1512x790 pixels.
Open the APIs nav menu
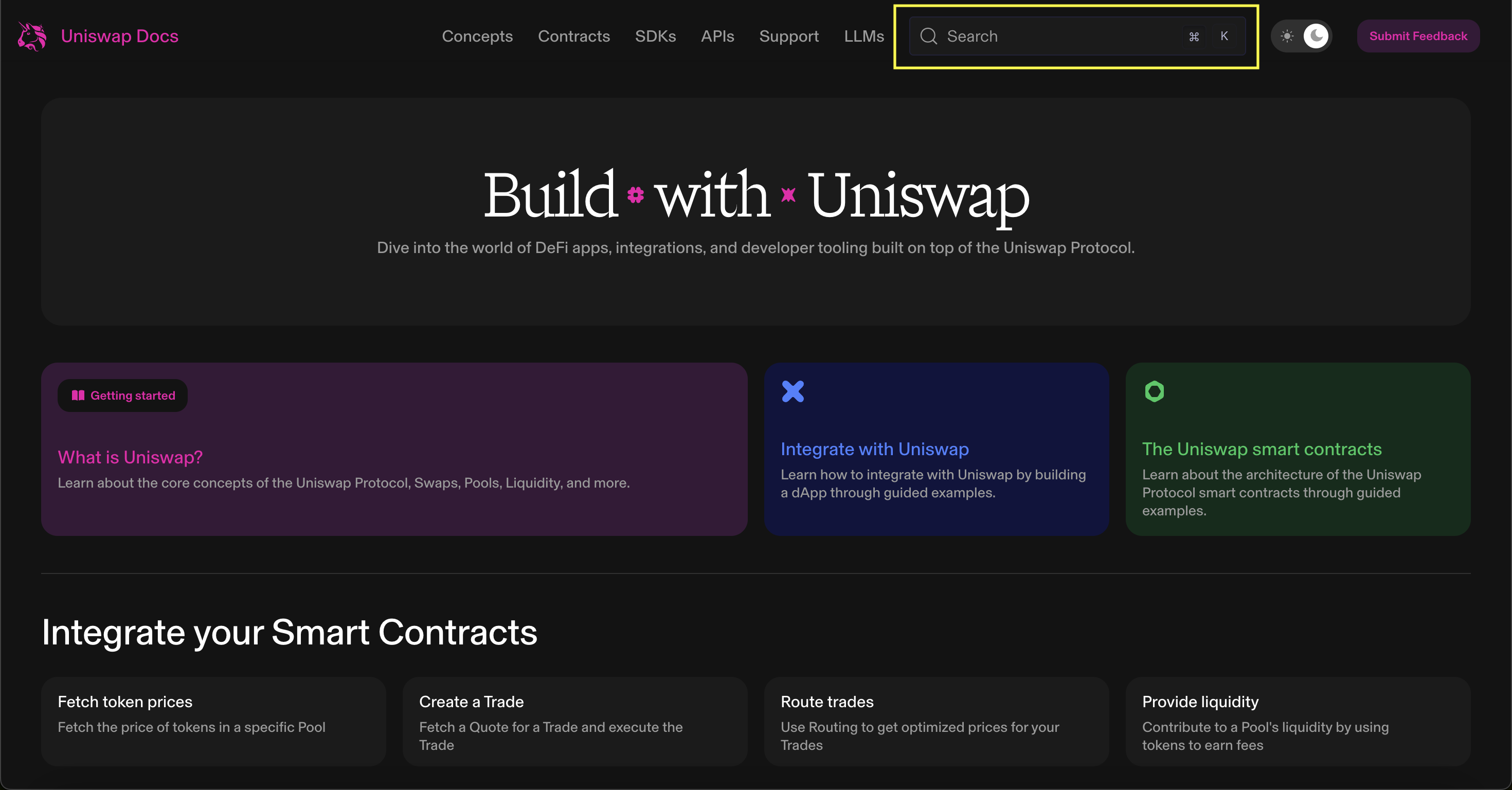(x=717, y=37)
